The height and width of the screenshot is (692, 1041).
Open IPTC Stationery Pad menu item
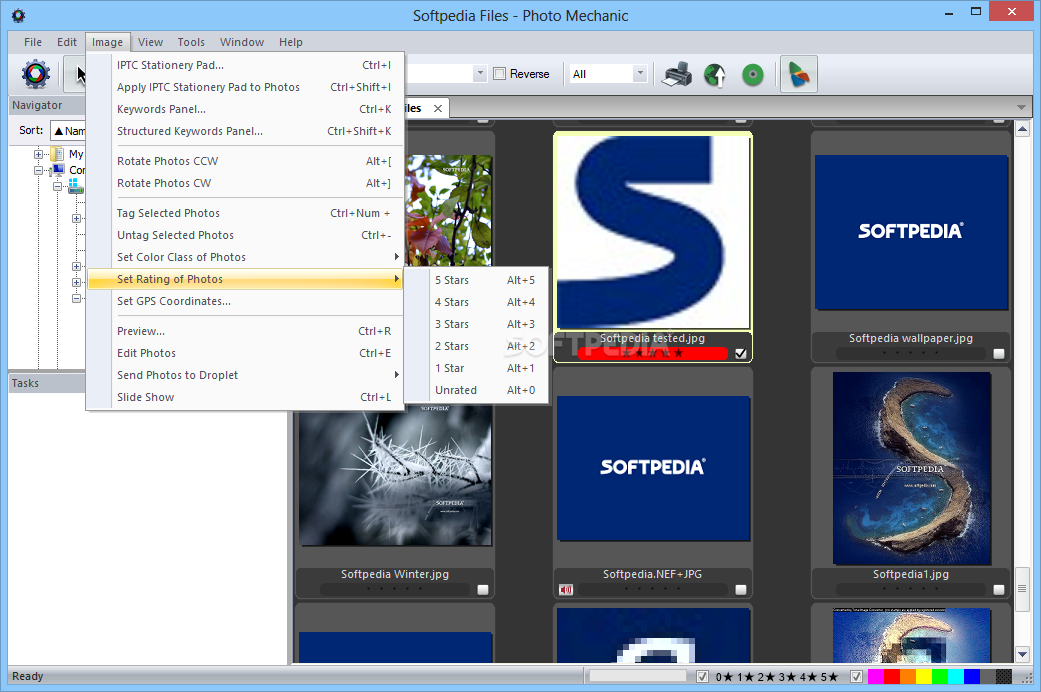click(x=246, y=65)
